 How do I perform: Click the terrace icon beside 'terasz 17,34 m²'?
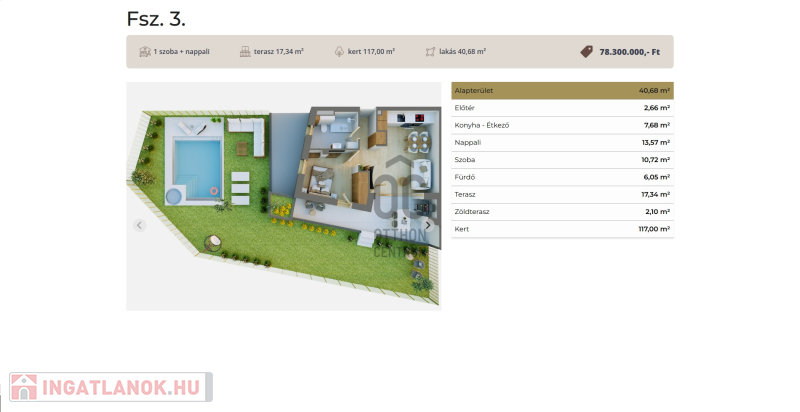pyautogui.click(x=245, y=51)
